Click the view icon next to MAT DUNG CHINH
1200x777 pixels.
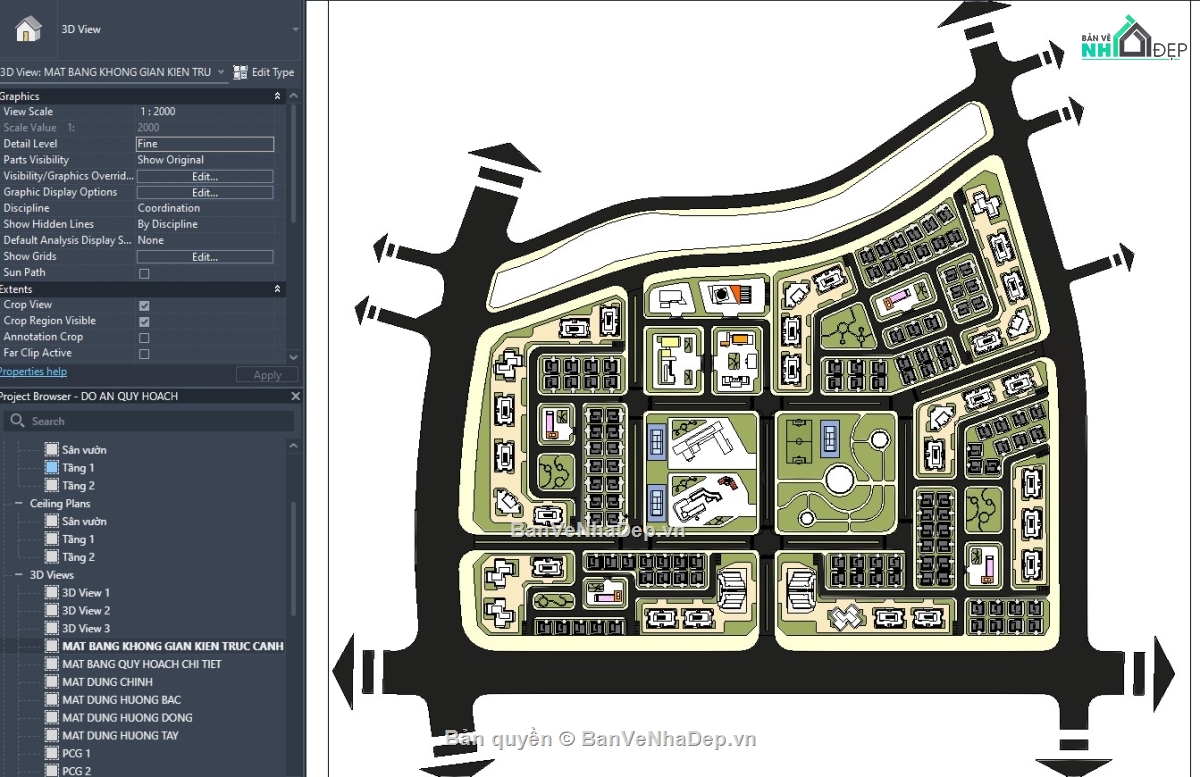52,682
